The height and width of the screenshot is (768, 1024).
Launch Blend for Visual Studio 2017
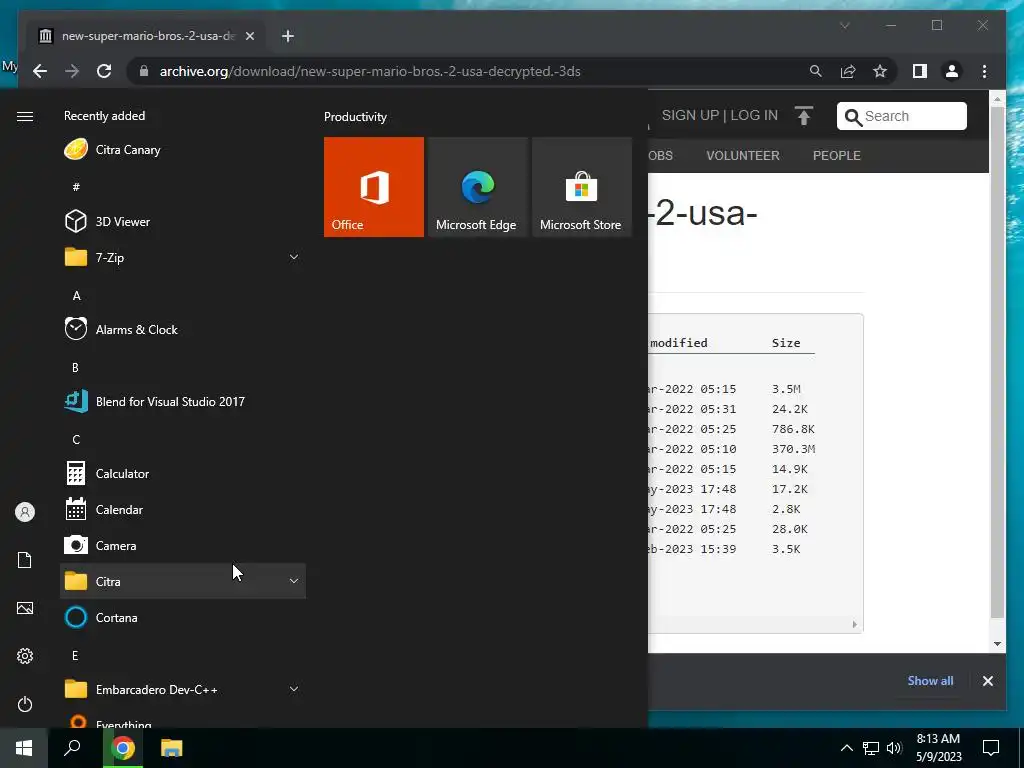(183, 402)
